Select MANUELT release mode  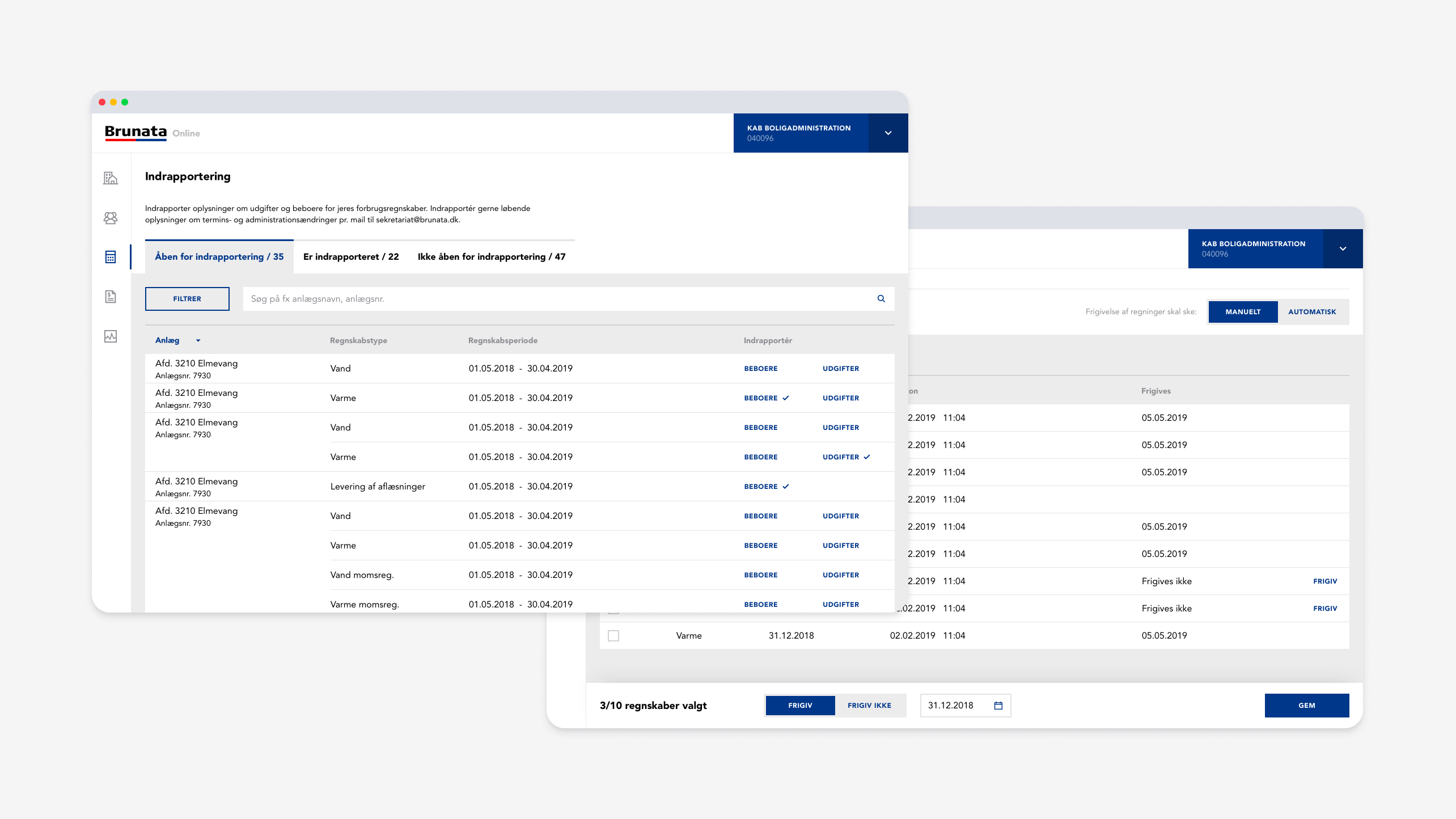click(x=1243, y=312)
